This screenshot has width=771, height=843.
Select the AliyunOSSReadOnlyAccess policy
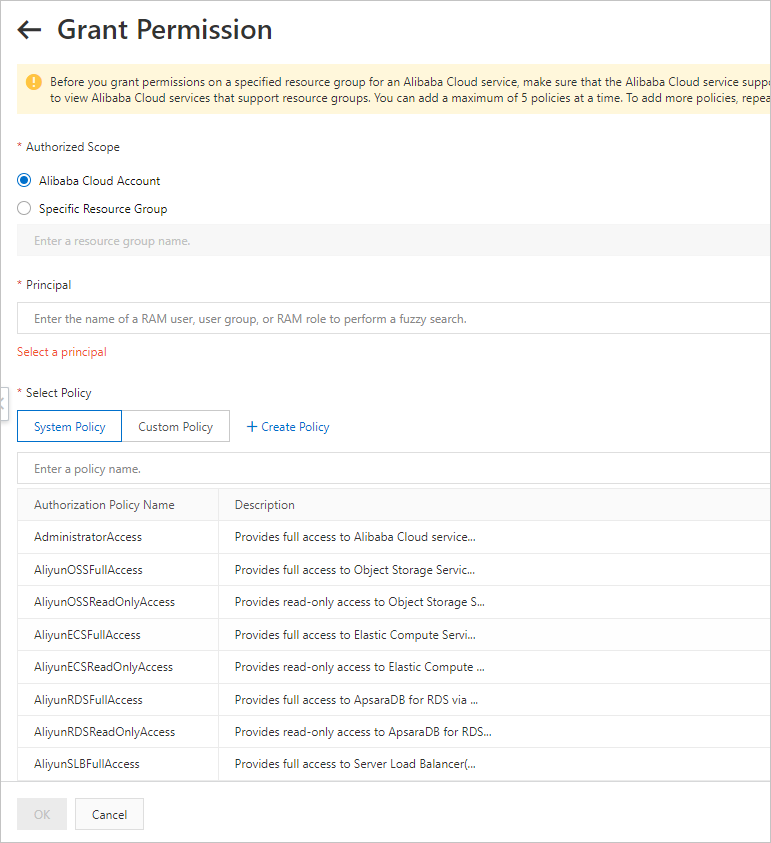coord(104,602)
